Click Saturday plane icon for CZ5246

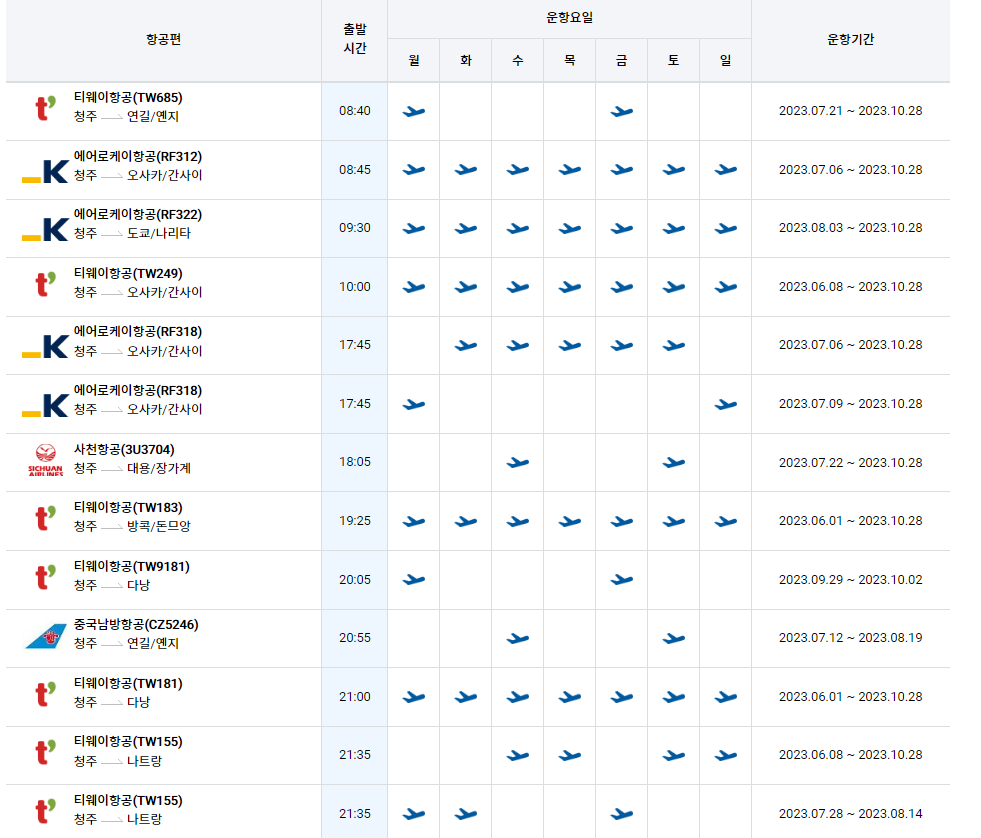pos(673,638)
